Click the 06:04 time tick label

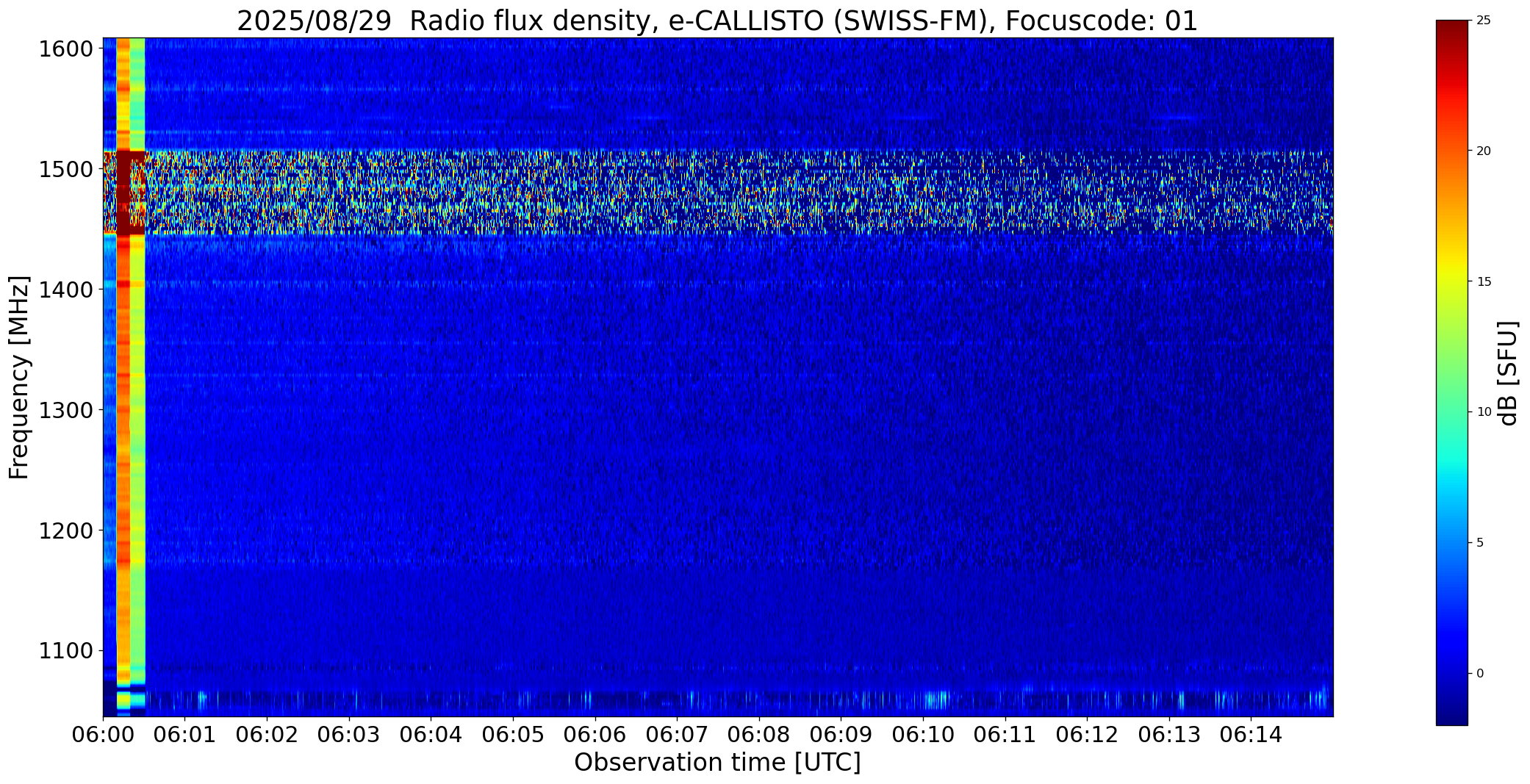(431, 735)
